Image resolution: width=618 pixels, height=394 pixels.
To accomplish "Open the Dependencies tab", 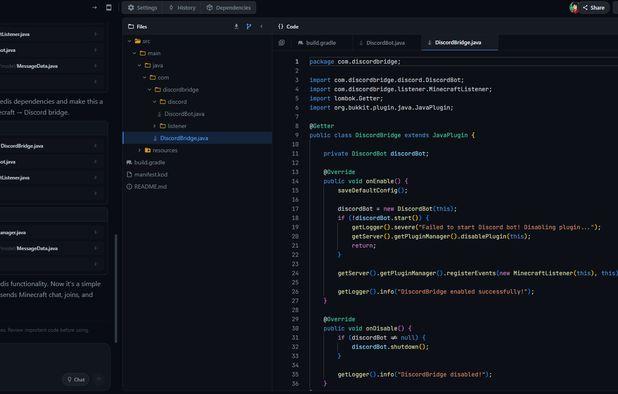I will click(x=229, y=7).
